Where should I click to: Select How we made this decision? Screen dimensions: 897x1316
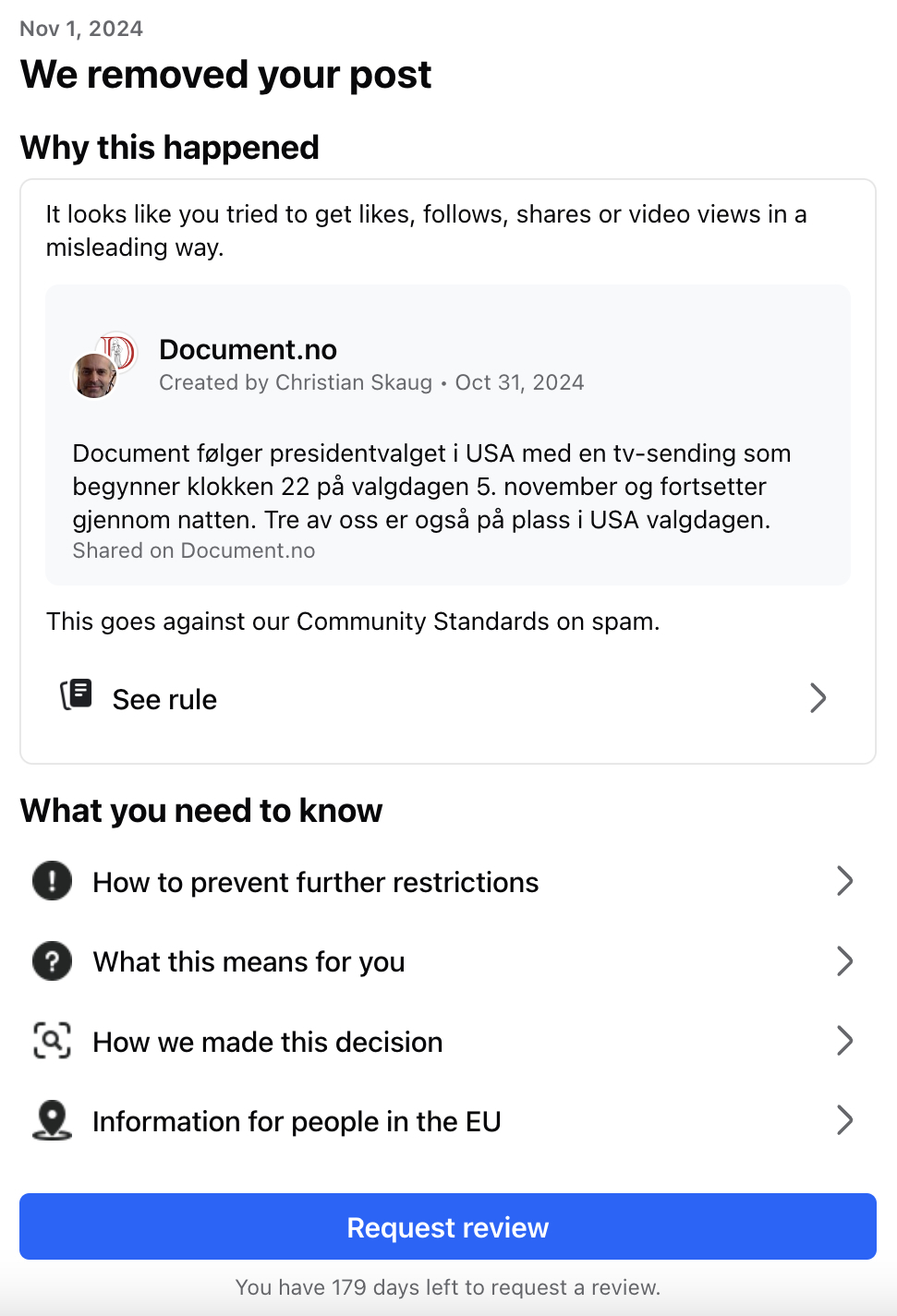point(268,1043)
